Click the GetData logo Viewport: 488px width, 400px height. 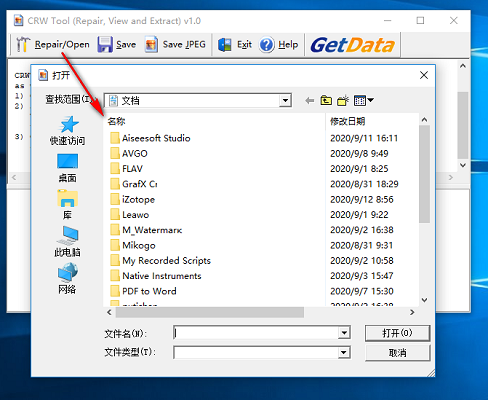coord(353,45)
